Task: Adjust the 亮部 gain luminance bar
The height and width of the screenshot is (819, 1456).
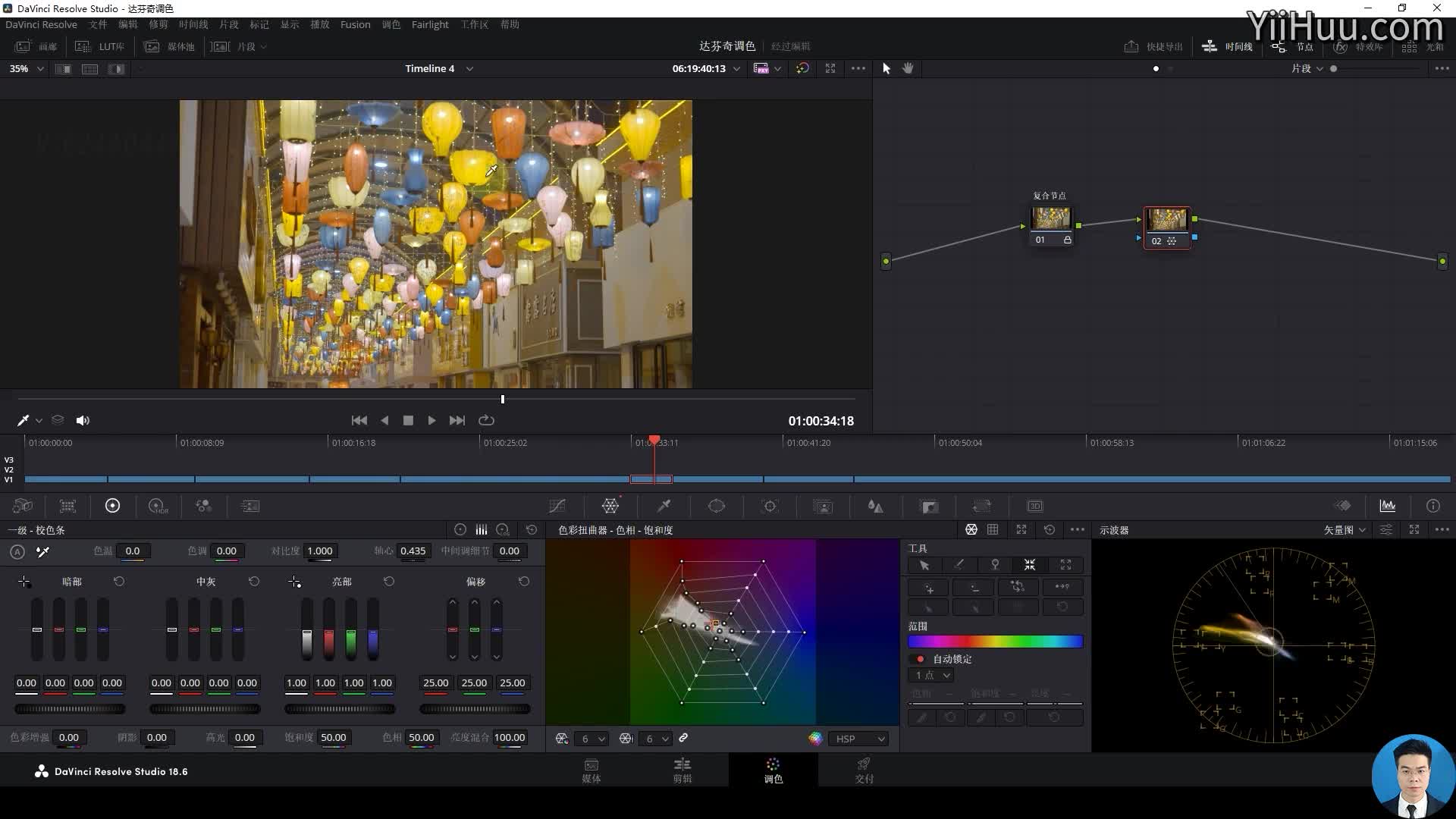Action: tap(306, 629)
